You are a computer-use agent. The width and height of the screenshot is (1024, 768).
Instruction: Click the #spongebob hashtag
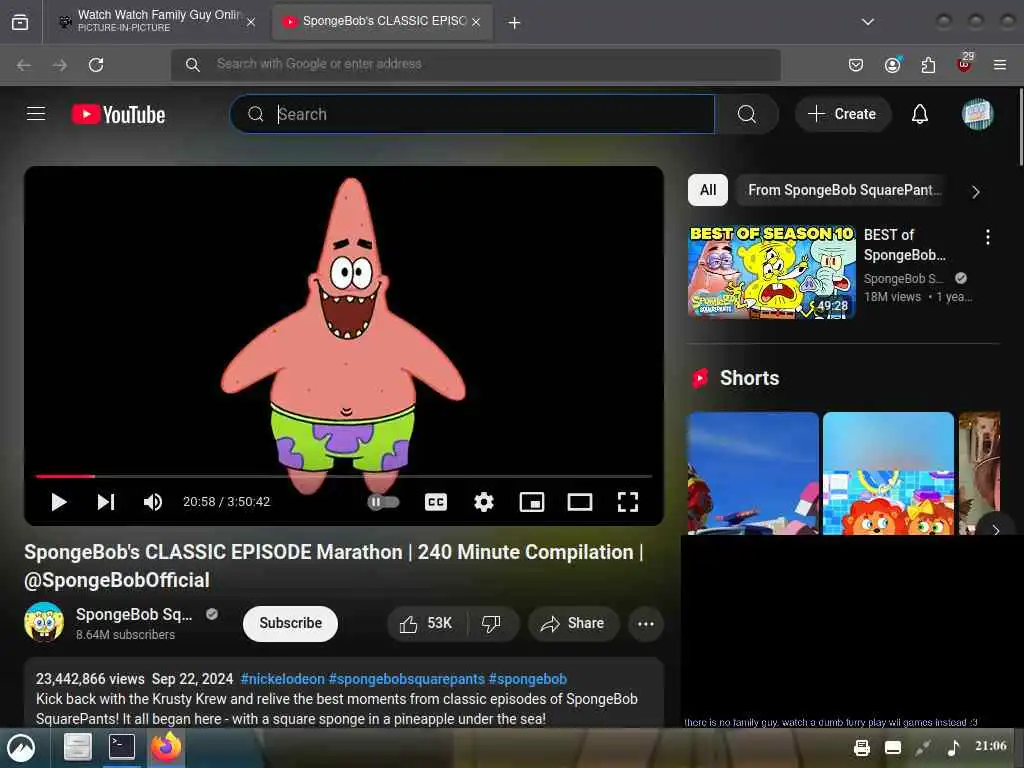tap(528, 679)
